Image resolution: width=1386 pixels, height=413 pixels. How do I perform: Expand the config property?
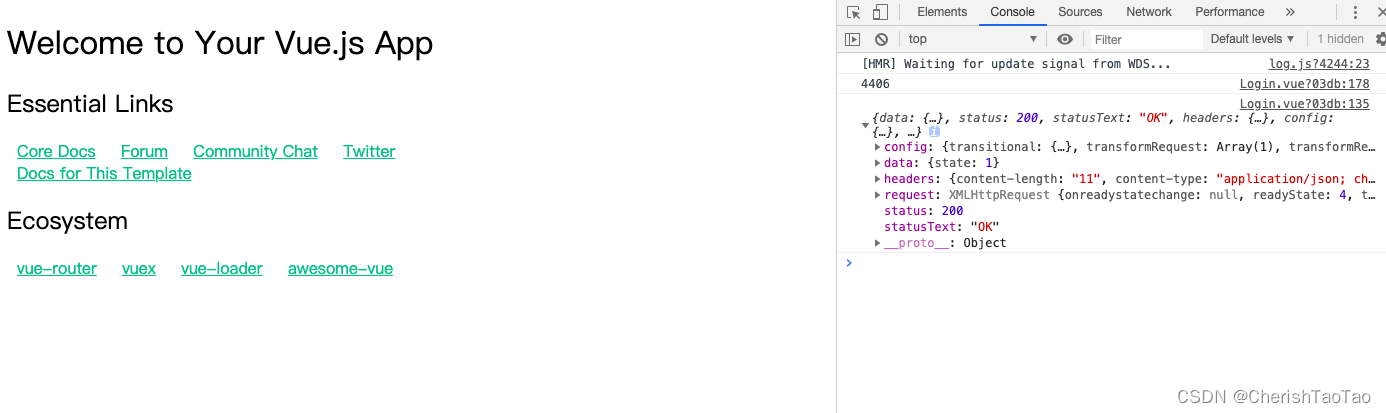878,148
